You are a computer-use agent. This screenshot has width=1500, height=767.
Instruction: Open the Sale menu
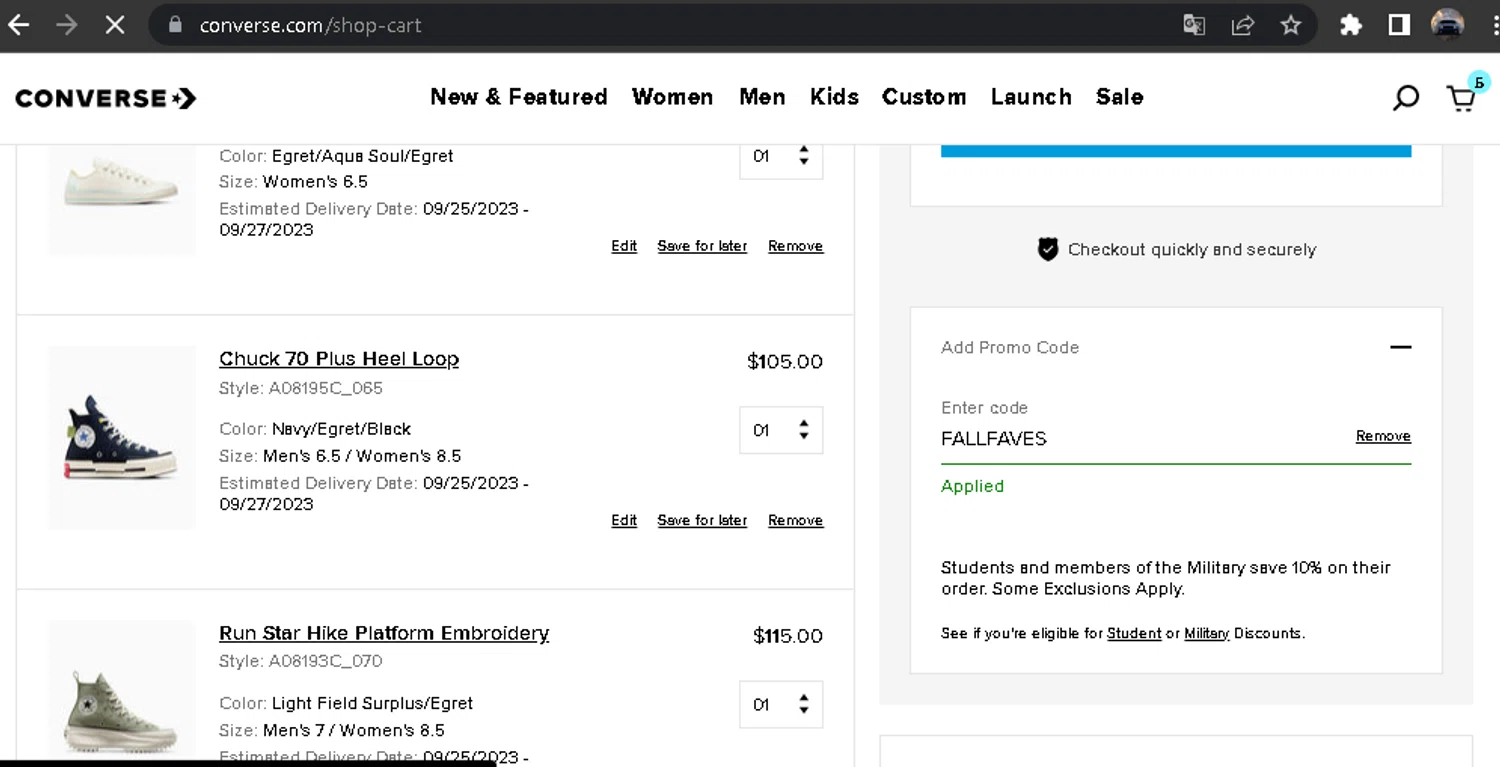click(x=1119, y=97)
